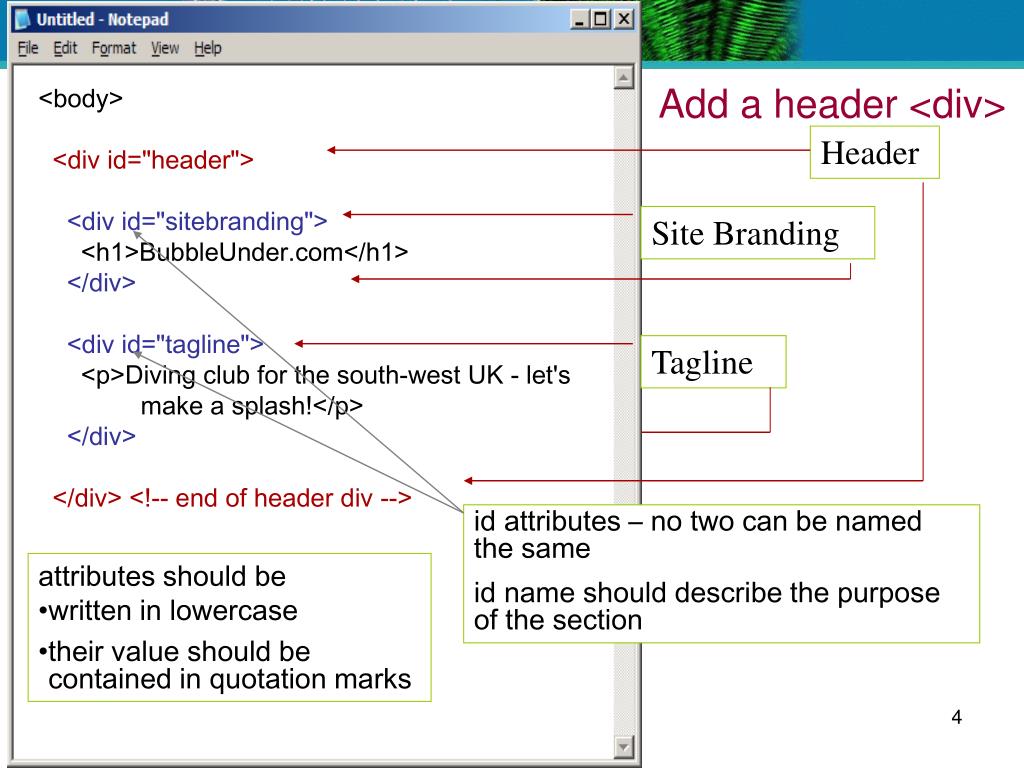The height and width of the screenshot is (768, 1024).
Task: Click the vertical scrollbar track in Notepad
Action: coord(624,411)
